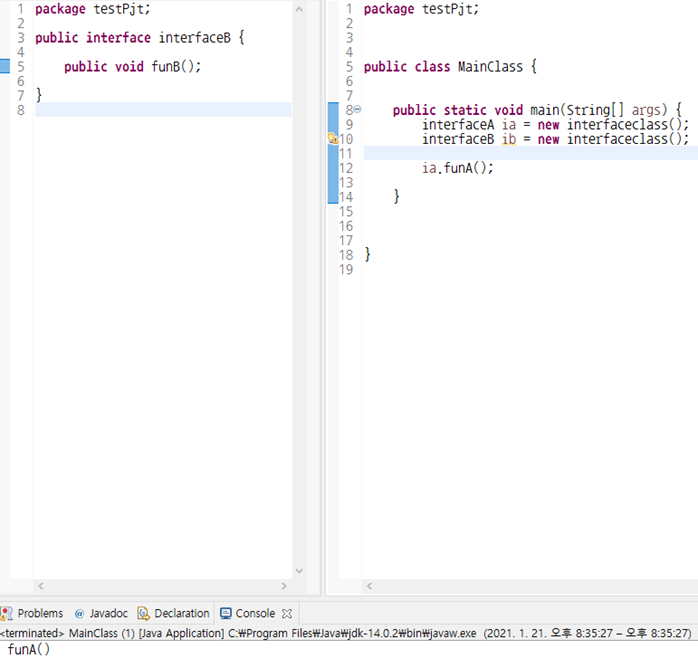Click the 'public static void main' line

[537, 110]
